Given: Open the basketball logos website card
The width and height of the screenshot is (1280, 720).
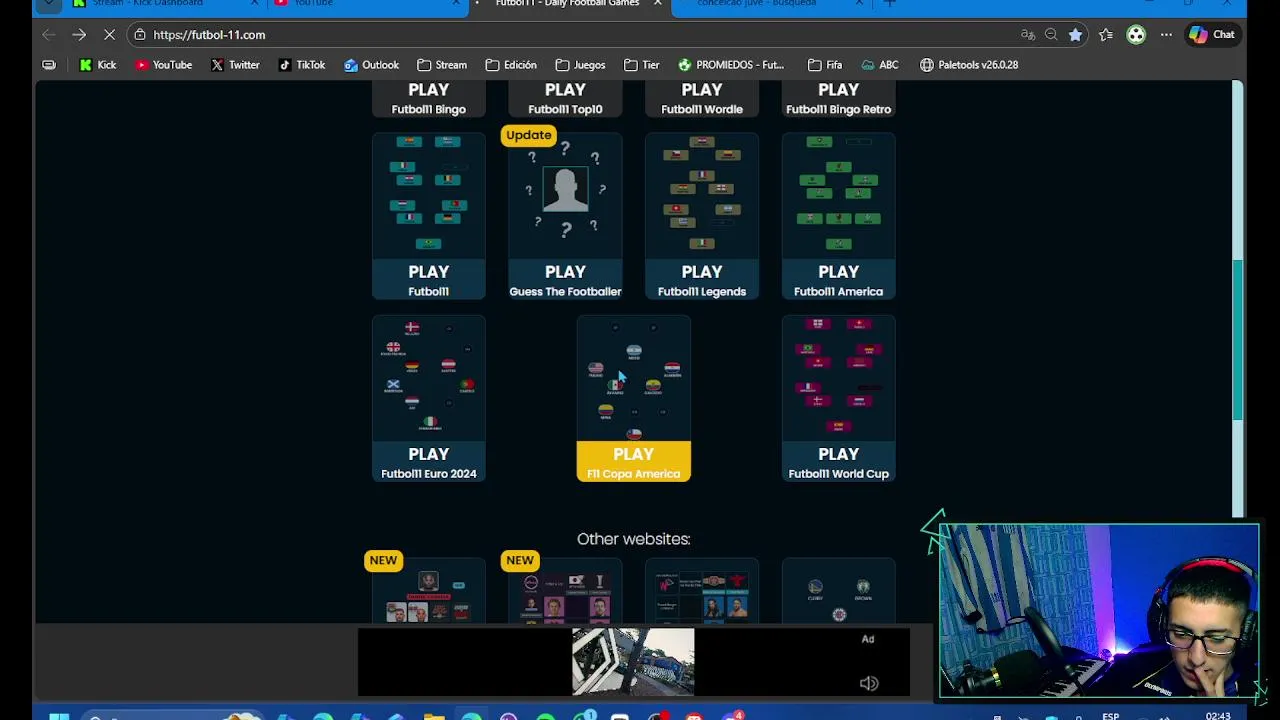Looking at the screenshot, I should click(838, 592).
